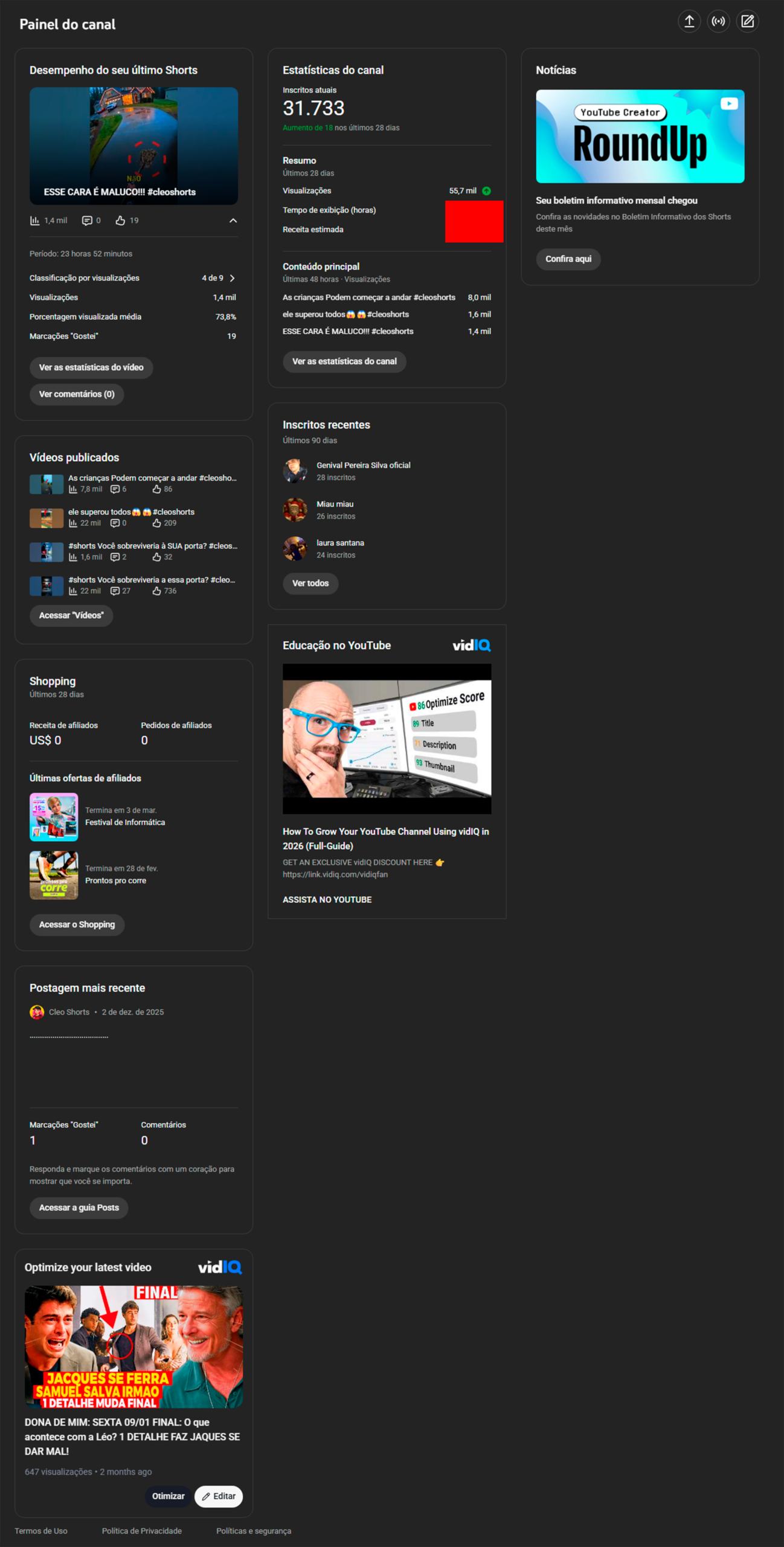Click the create post pencil icon in the header

[747, 22]
